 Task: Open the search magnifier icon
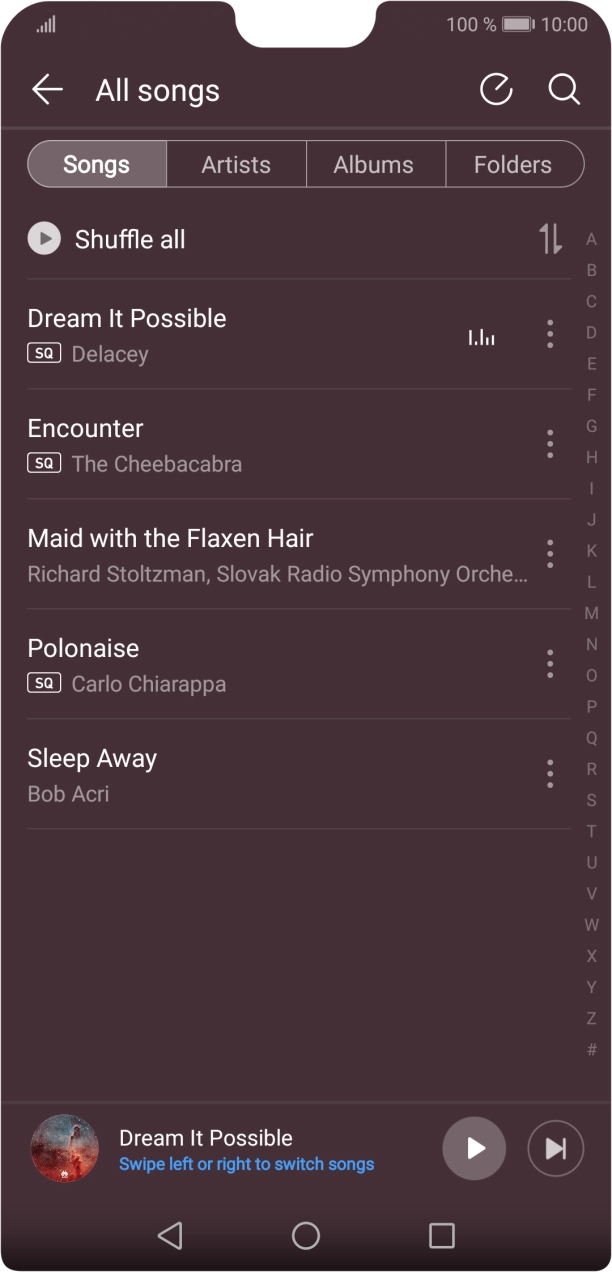click(564, 90)
